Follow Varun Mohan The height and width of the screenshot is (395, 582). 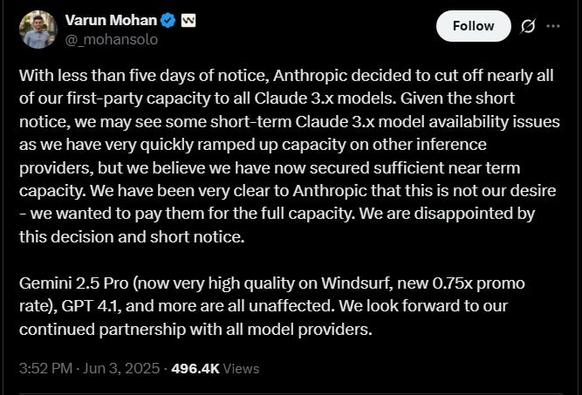pyautogui.click(x=473, y=26)
